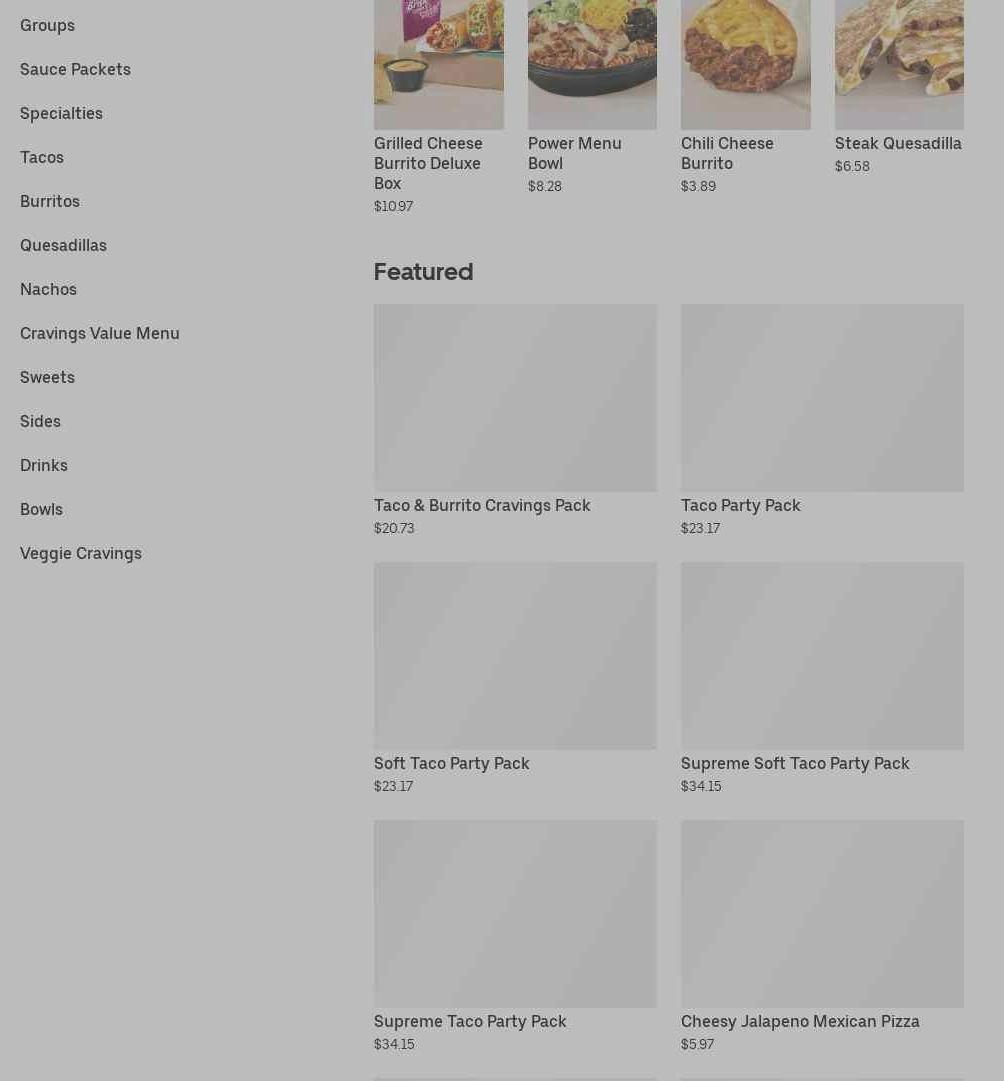Select Sauce Packets category

tap(75, 70)
